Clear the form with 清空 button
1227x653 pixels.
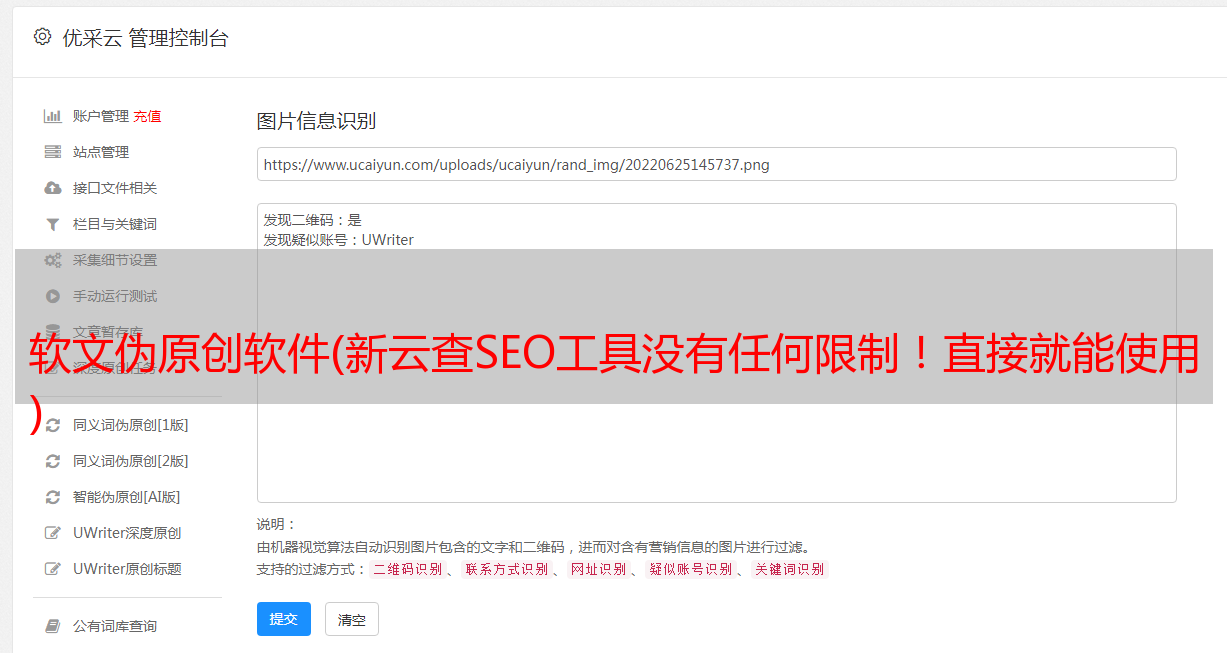click(x=352, y=619)
